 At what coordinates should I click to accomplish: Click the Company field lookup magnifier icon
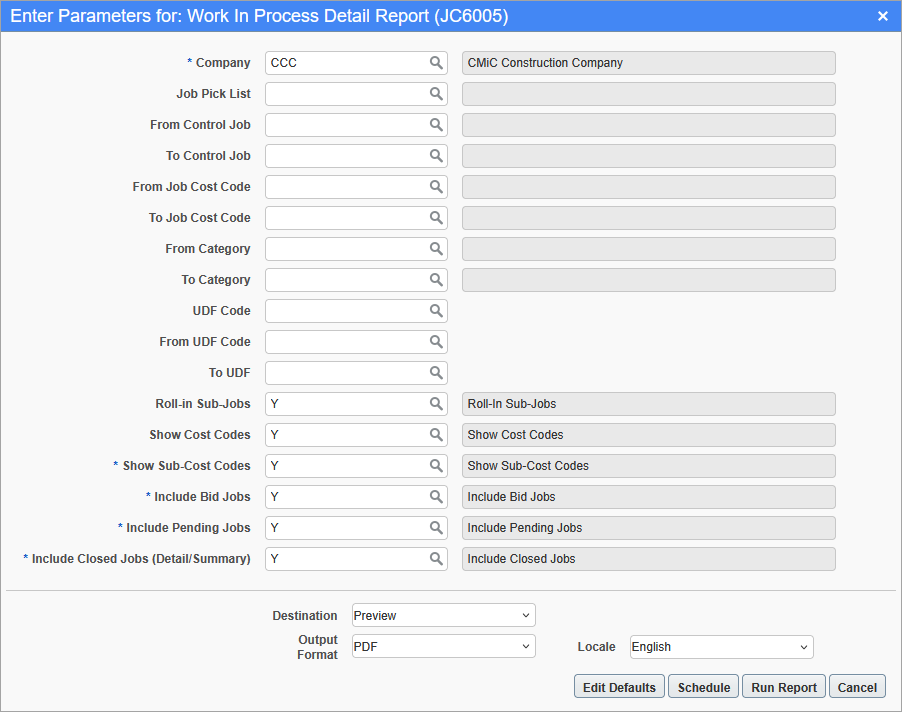(x=436, y=63)
